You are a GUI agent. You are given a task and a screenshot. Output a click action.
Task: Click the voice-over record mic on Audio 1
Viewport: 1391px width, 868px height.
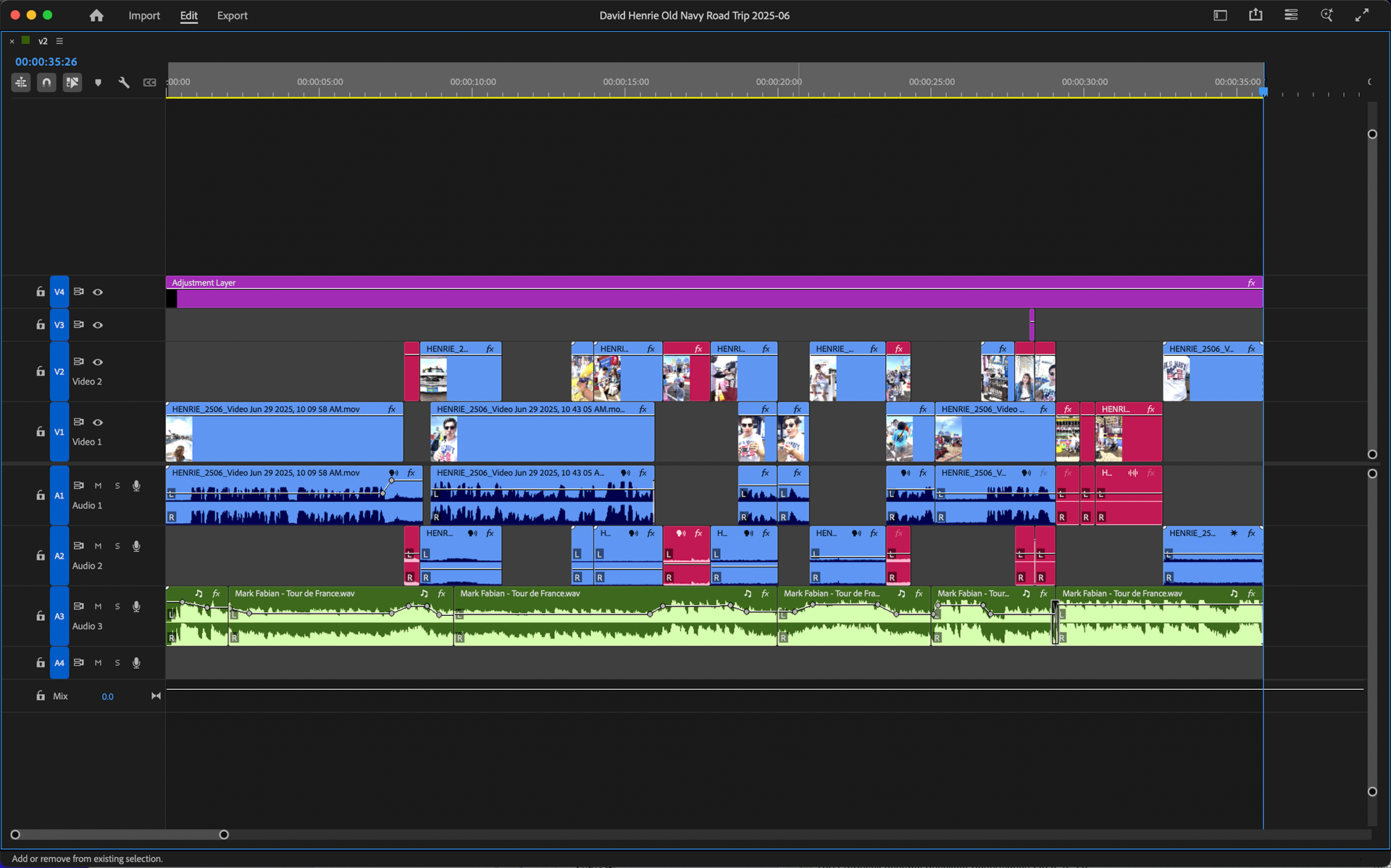136,485
